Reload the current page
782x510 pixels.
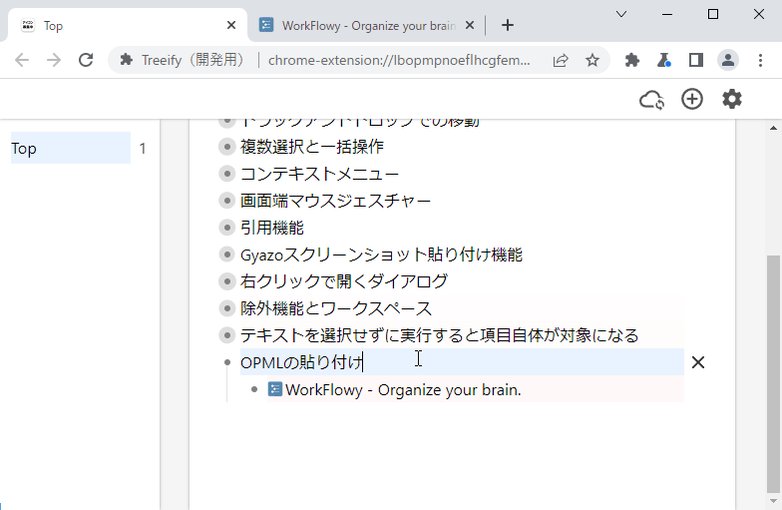pos(86,60)
